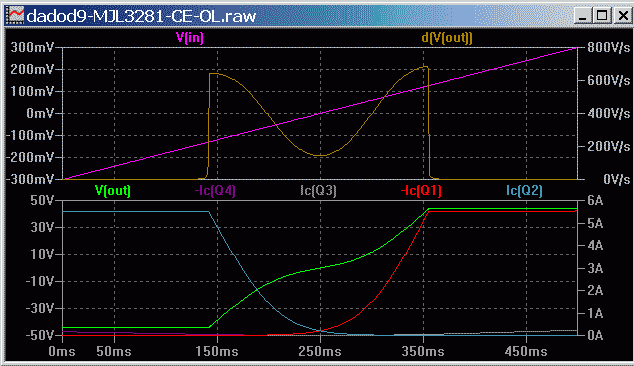Click the window title dadod9-MJL3281-CE-OL.raw

coord(141,16)
